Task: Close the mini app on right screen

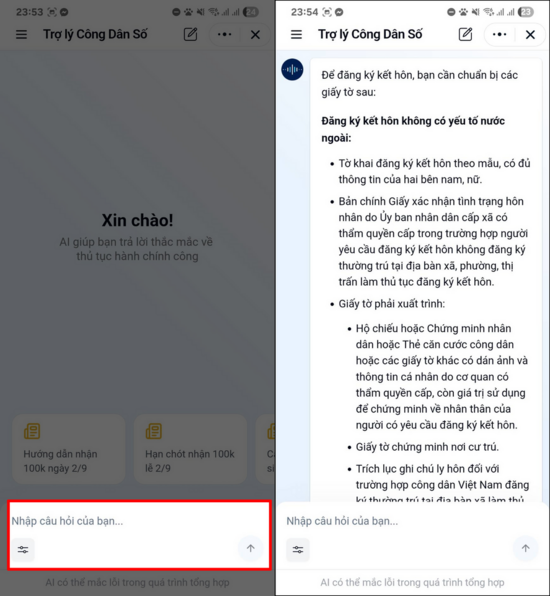Action: 530,35
